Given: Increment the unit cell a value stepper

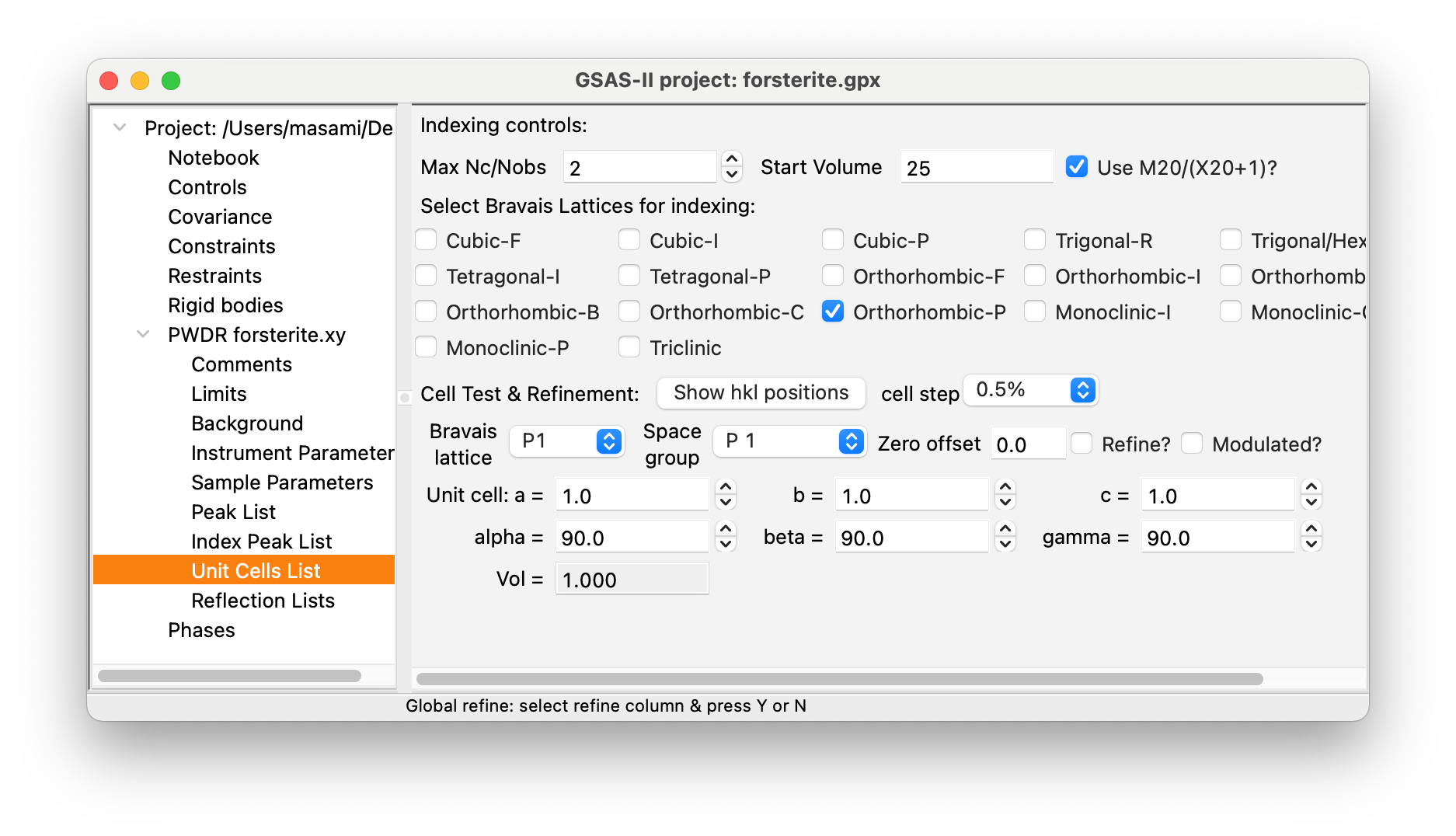Looking at the screenshot, I should 725,487.
